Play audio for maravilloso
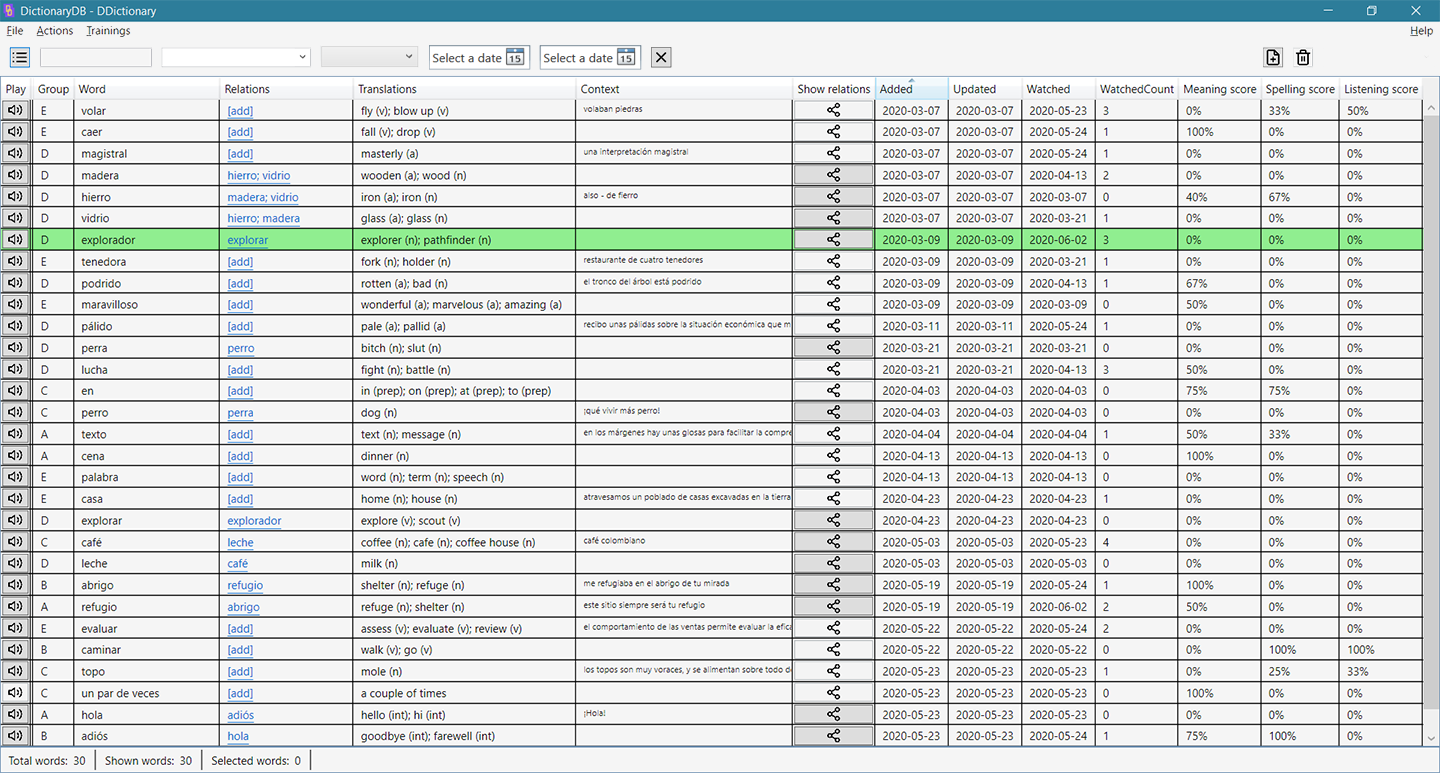The width and height of the screenshot is (1440, 773). (15, 304)
